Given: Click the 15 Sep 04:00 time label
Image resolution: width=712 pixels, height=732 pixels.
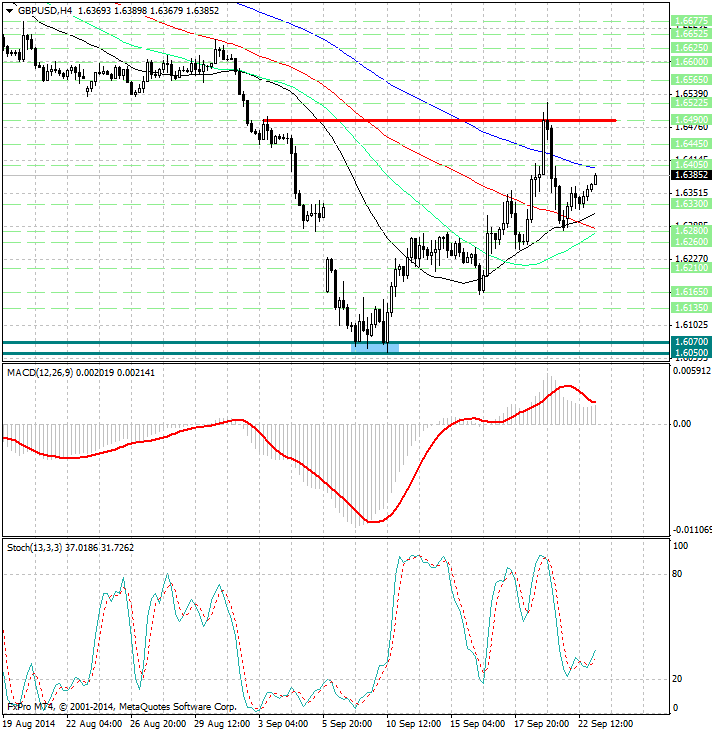Looking at the screenshot, I should pyautogui.click(x=478, y=724).
